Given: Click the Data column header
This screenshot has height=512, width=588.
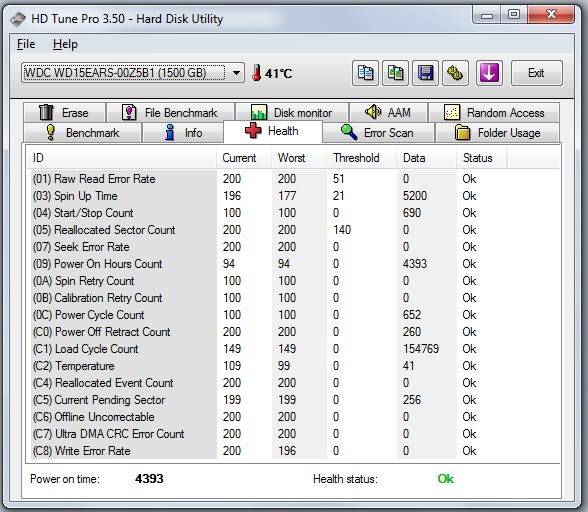Looking at the screenshot, I should 427,158.
